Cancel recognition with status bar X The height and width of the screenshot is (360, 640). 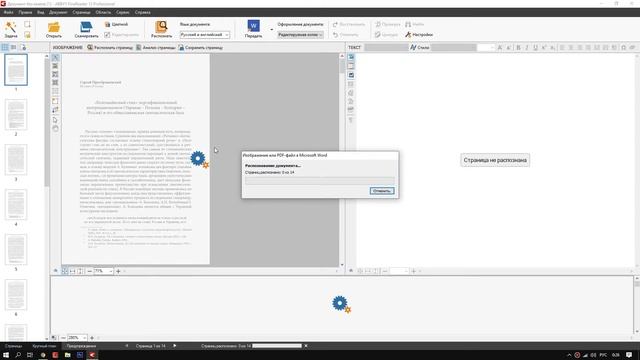tap(306, 346)
